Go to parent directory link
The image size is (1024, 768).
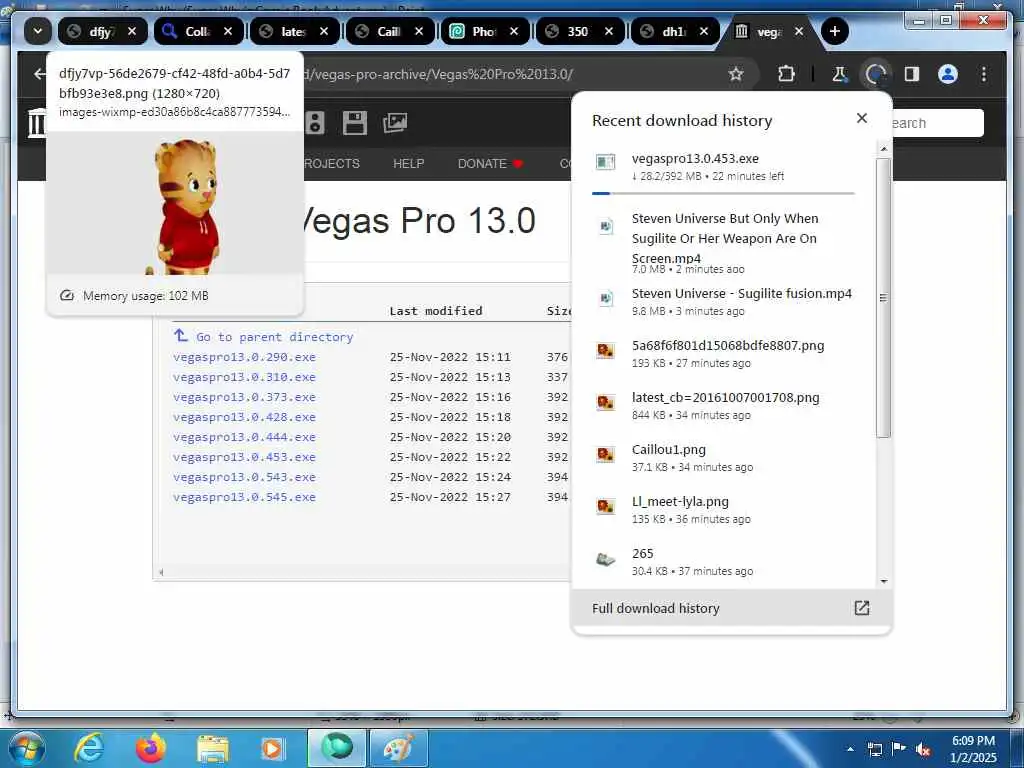click(263, 336)
